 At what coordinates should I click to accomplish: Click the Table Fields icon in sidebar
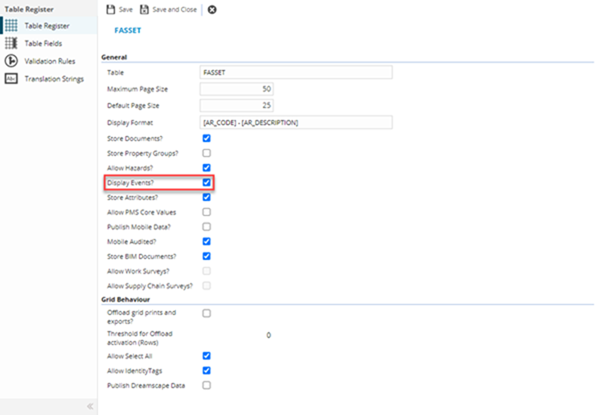(x=11, y=43)
